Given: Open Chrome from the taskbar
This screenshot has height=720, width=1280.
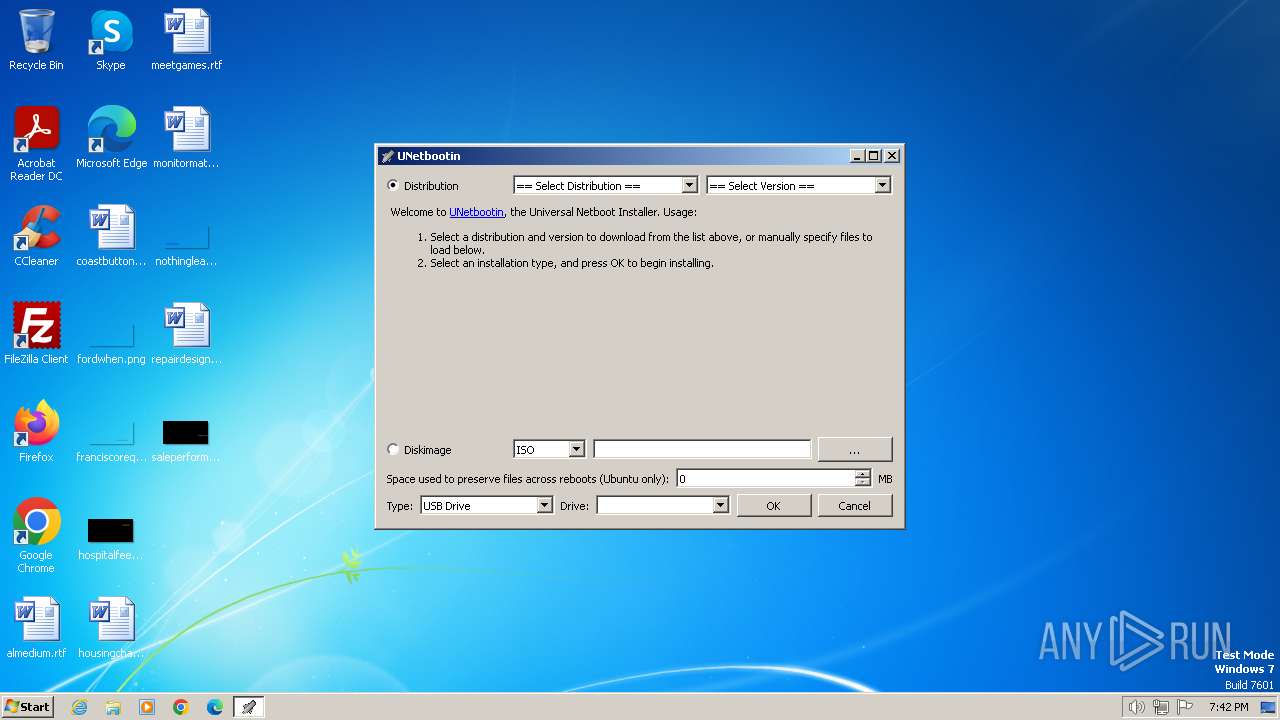Looking at the screenshot, I should (181, 707).
